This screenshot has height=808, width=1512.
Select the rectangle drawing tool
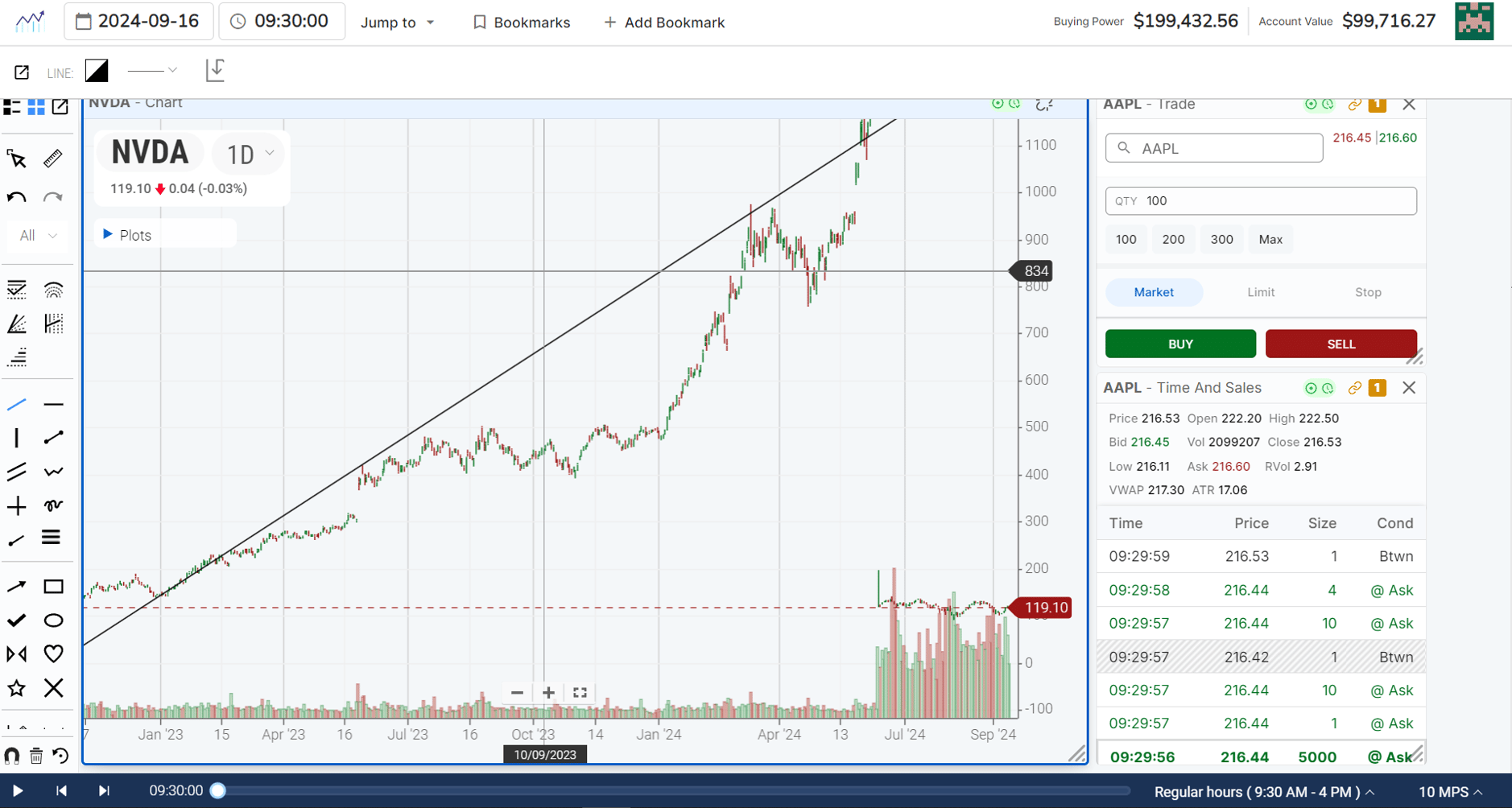coord(53,586)
